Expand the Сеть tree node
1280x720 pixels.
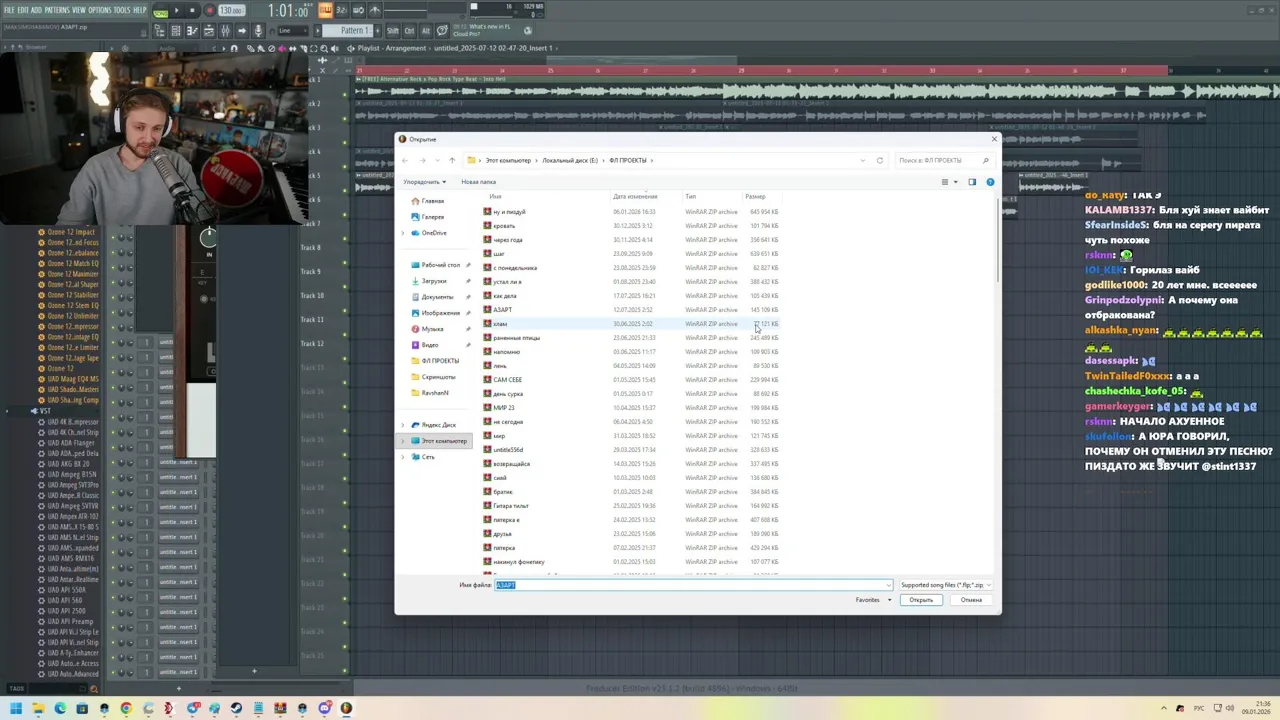click(403, 457)
